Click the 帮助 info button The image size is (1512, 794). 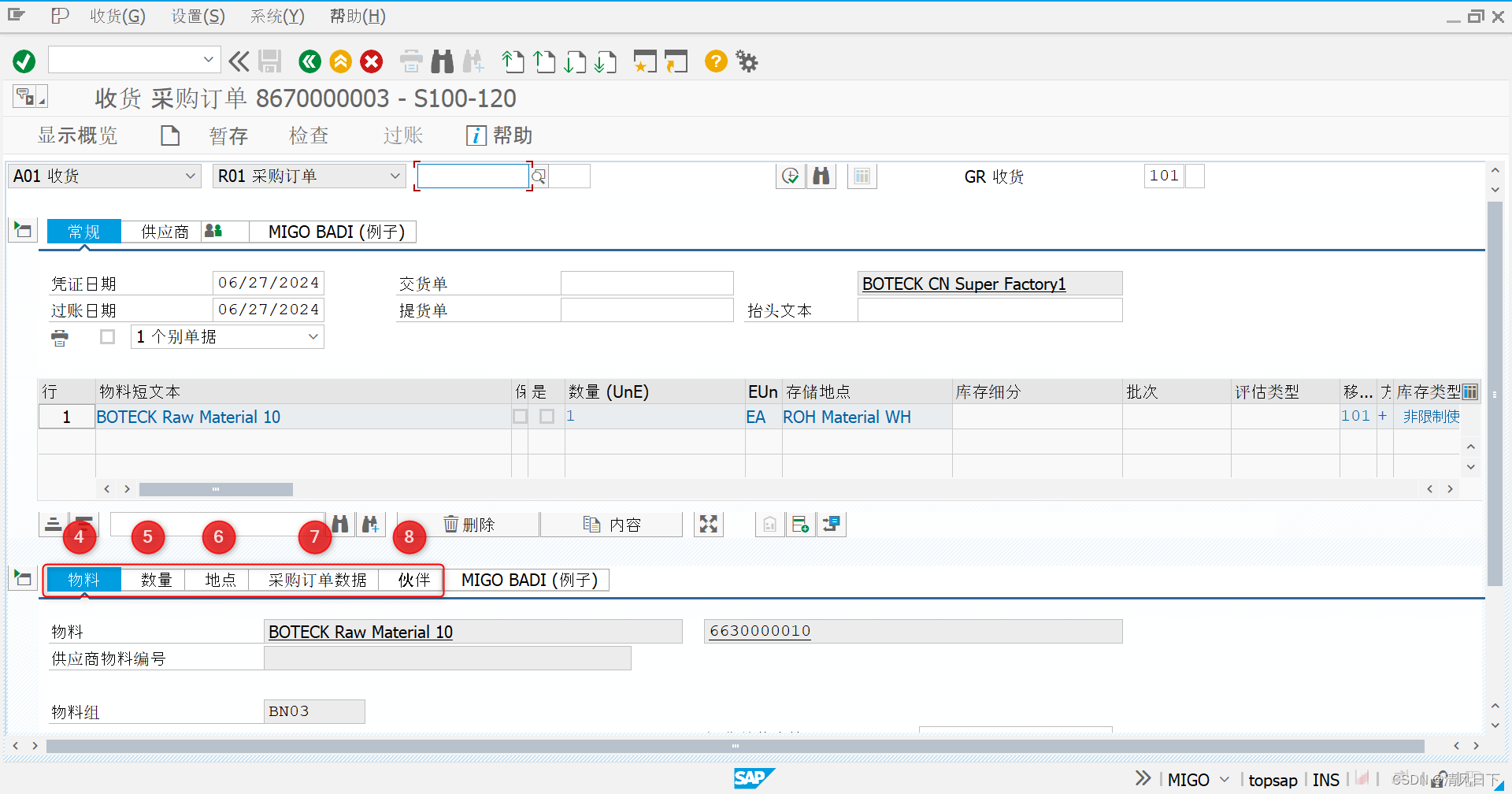click(x=499, y=135)
